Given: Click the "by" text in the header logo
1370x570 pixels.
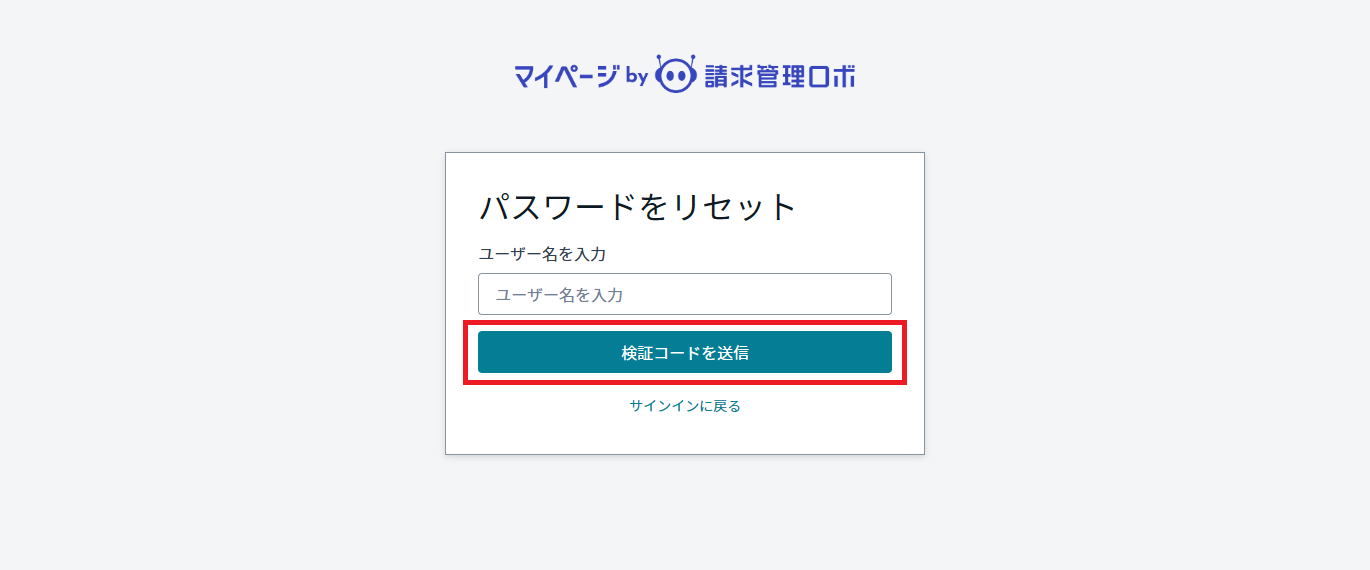Looking at the screenshot, I should tap(637, 76).
